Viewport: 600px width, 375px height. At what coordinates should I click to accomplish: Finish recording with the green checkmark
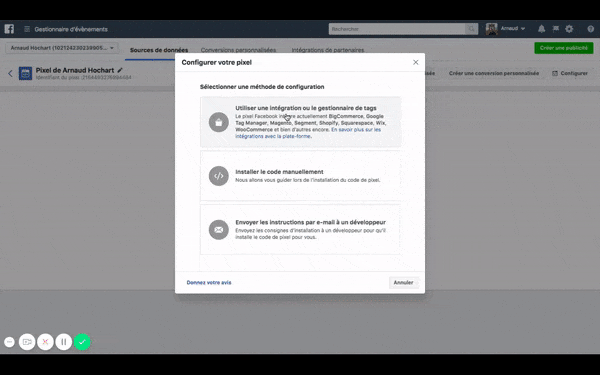pyautogui.click(x=82, y=342)
